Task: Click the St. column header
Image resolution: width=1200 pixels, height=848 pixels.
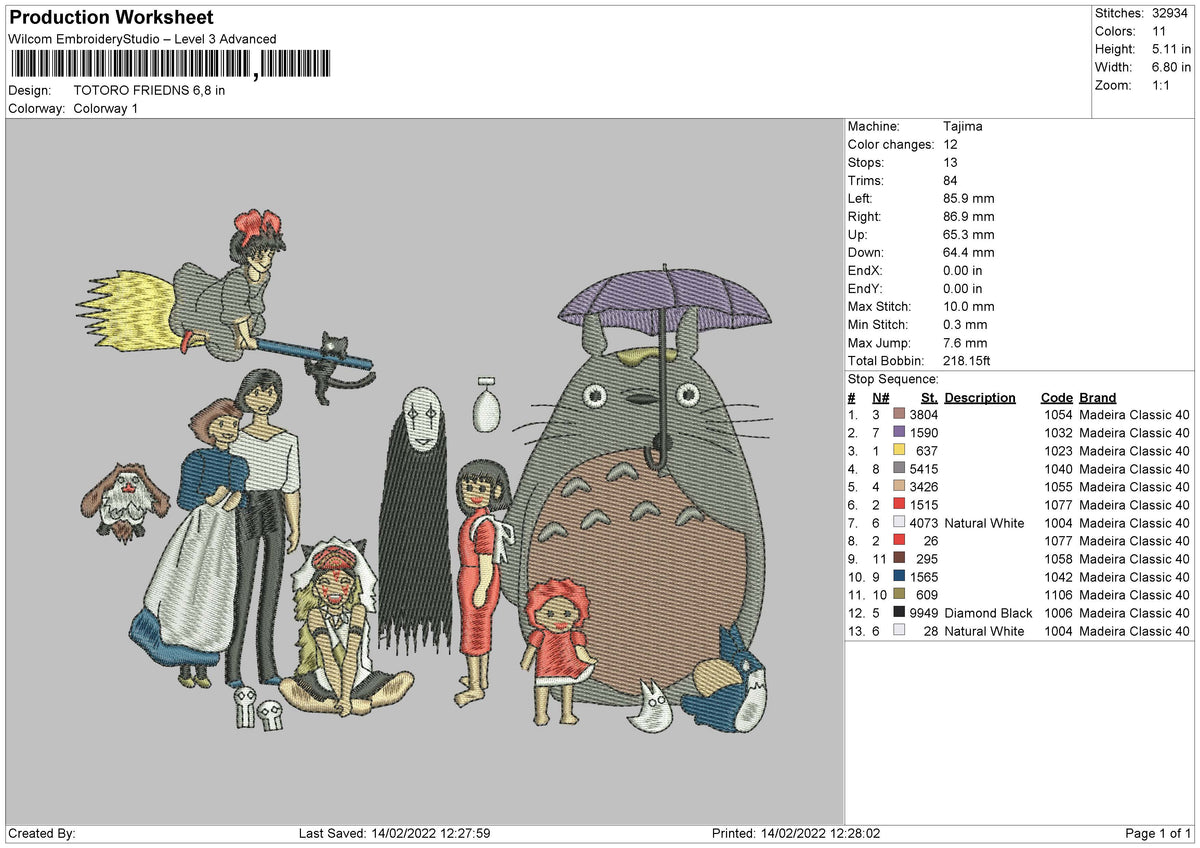Action: click(929, 398)
